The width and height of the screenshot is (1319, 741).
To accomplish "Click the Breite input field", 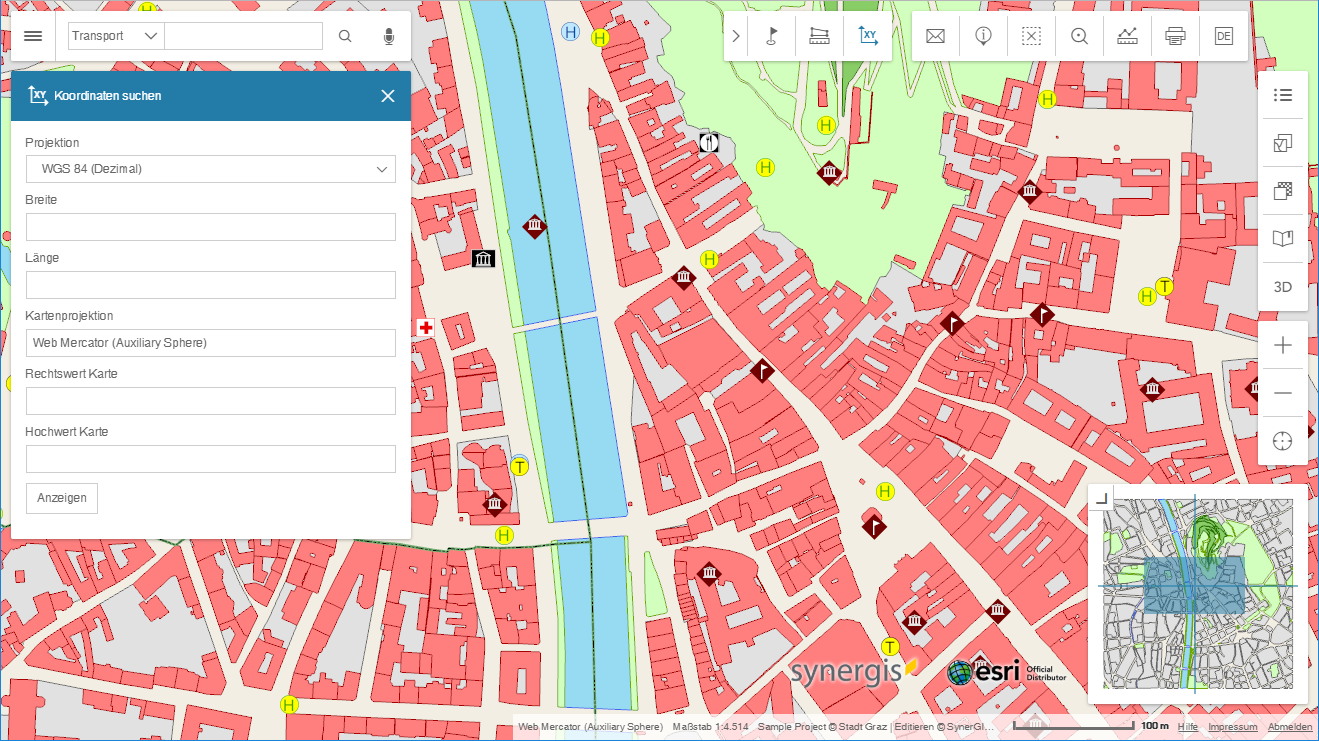I will pyautogui.click(x=210, y=227).
